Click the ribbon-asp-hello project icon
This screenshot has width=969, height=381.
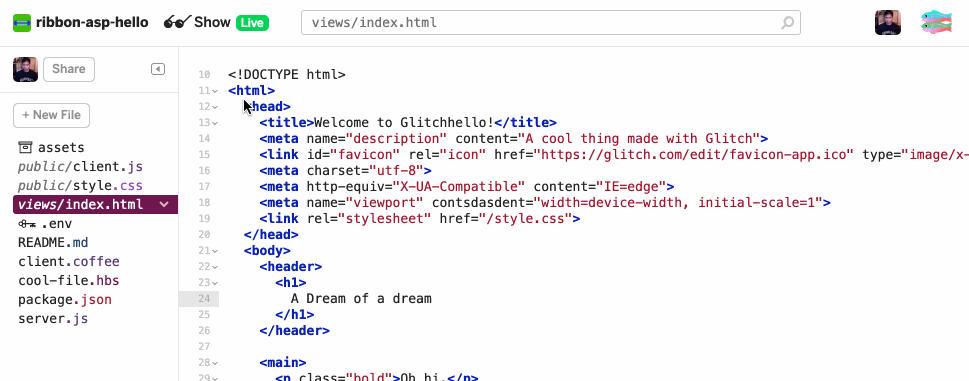pyautogui.click(x=22, y=23)
